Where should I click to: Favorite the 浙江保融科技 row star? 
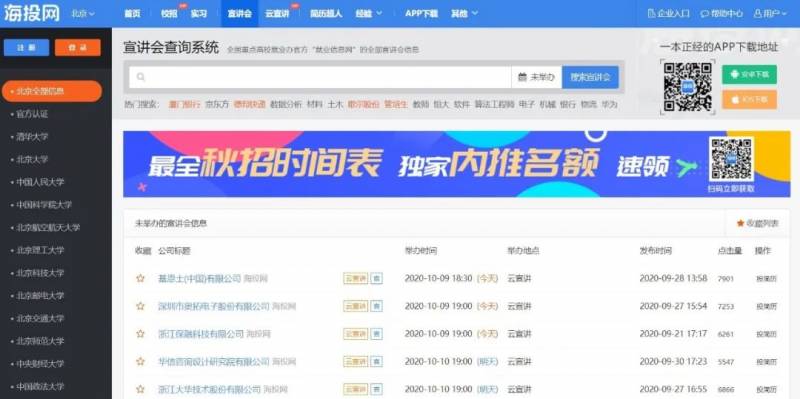pos(140,334)
